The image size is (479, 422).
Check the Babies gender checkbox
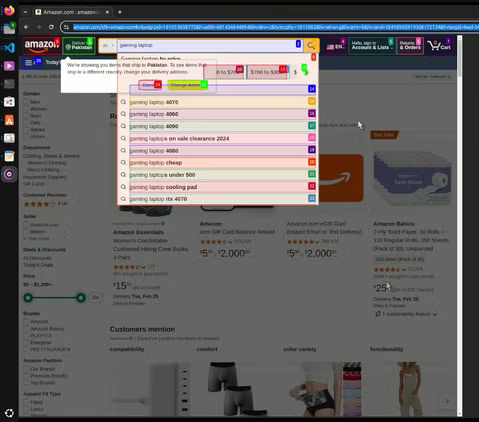[x=26, y=130]
